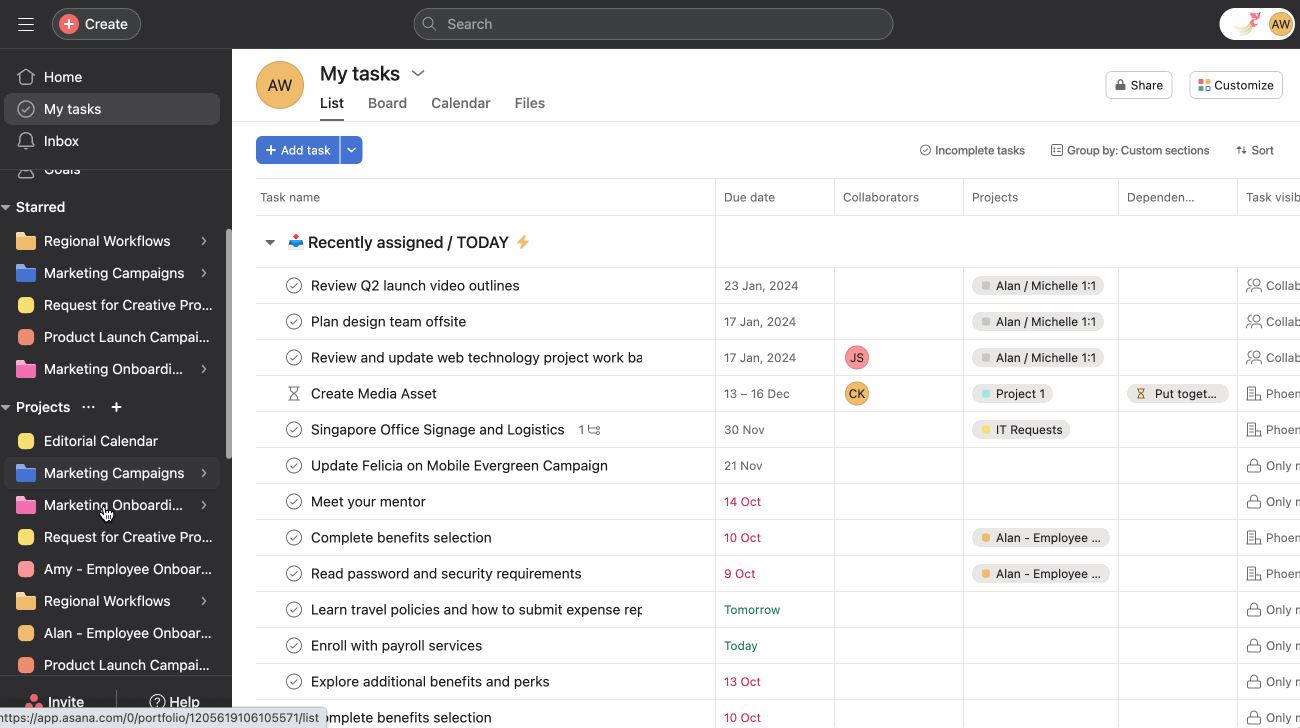Click the Create button
1300x728 pixels.
click(96, 24)
